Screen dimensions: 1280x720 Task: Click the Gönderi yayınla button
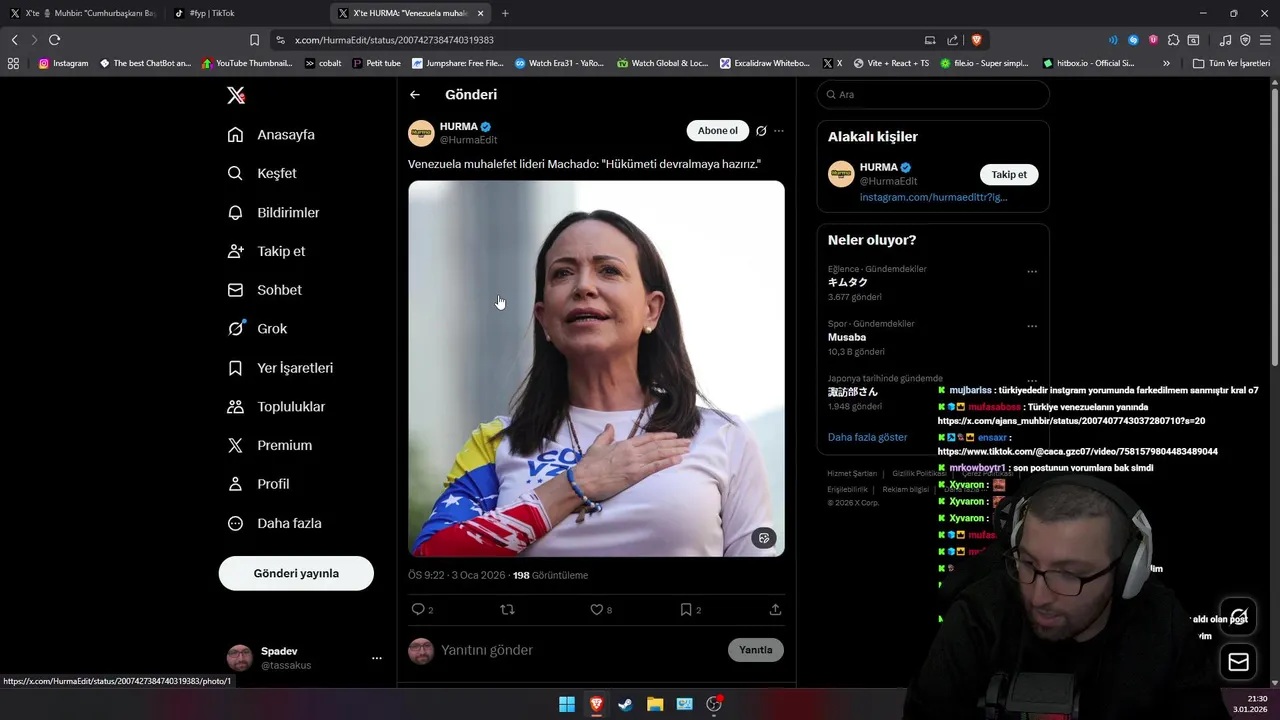click(x=296, y=573)
